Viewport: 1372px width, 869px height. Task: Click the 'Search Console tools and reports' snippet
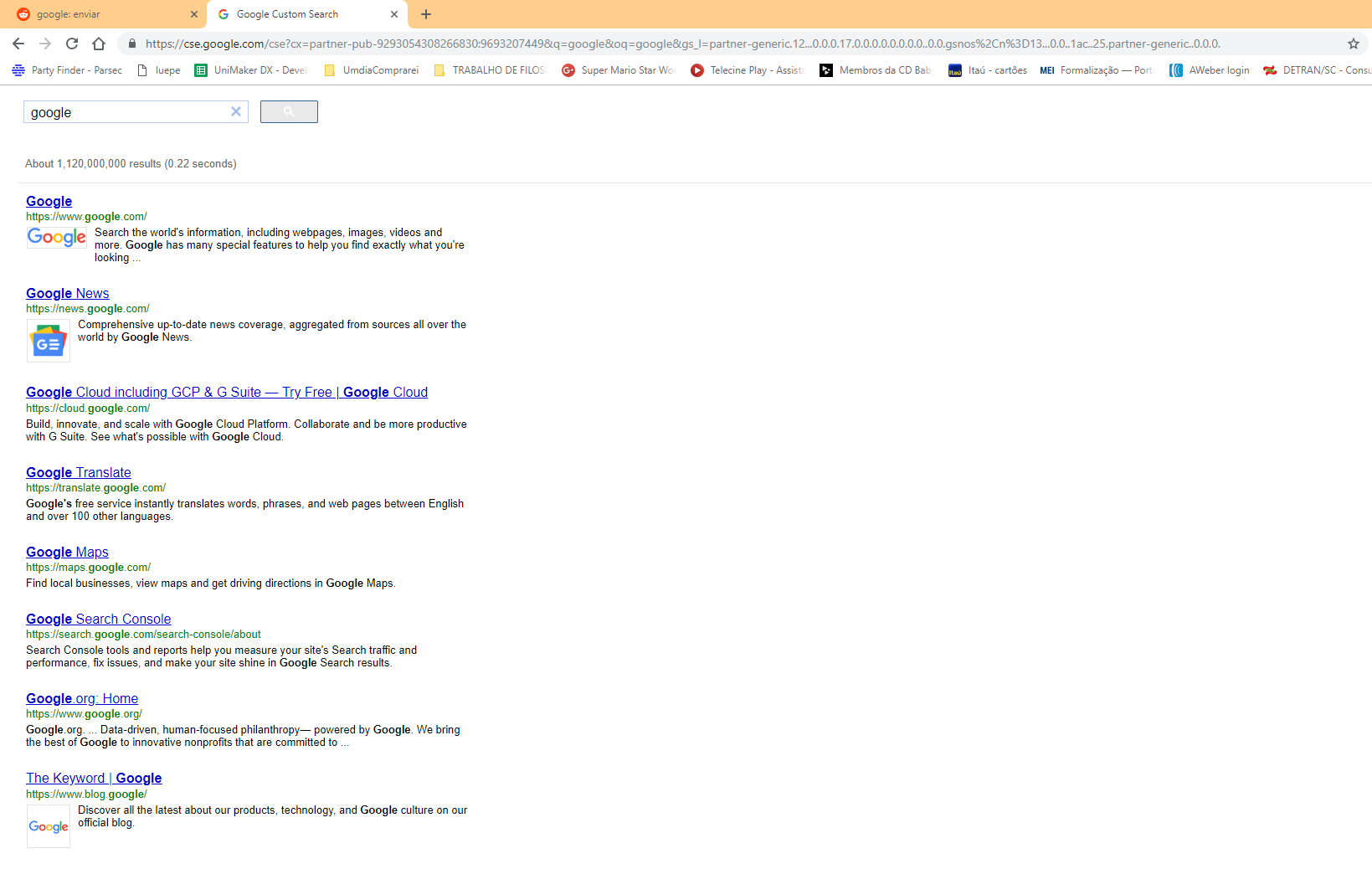[222, 656]
